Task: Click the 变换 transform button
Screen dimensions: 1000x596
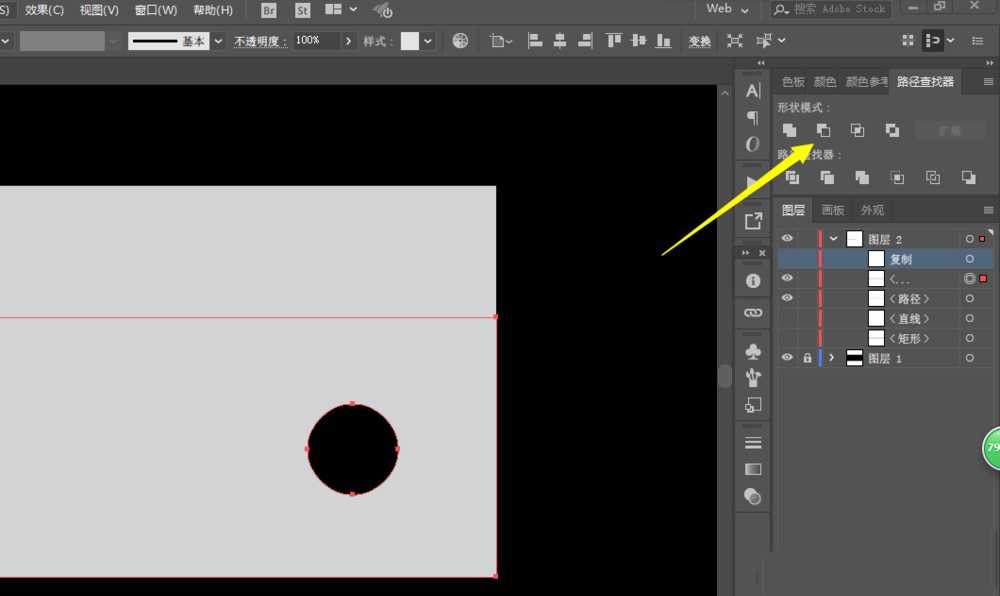Action: click(x=699, y=41)
